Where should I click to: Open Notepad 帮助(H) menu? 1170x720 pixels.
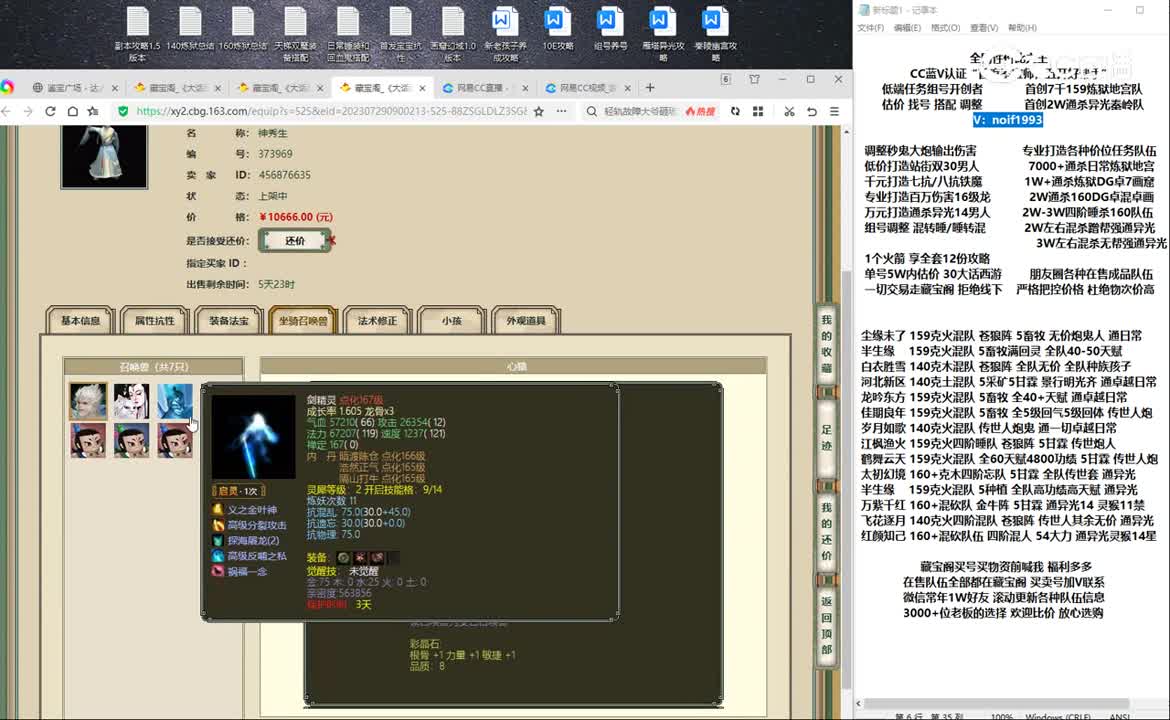1022,28
